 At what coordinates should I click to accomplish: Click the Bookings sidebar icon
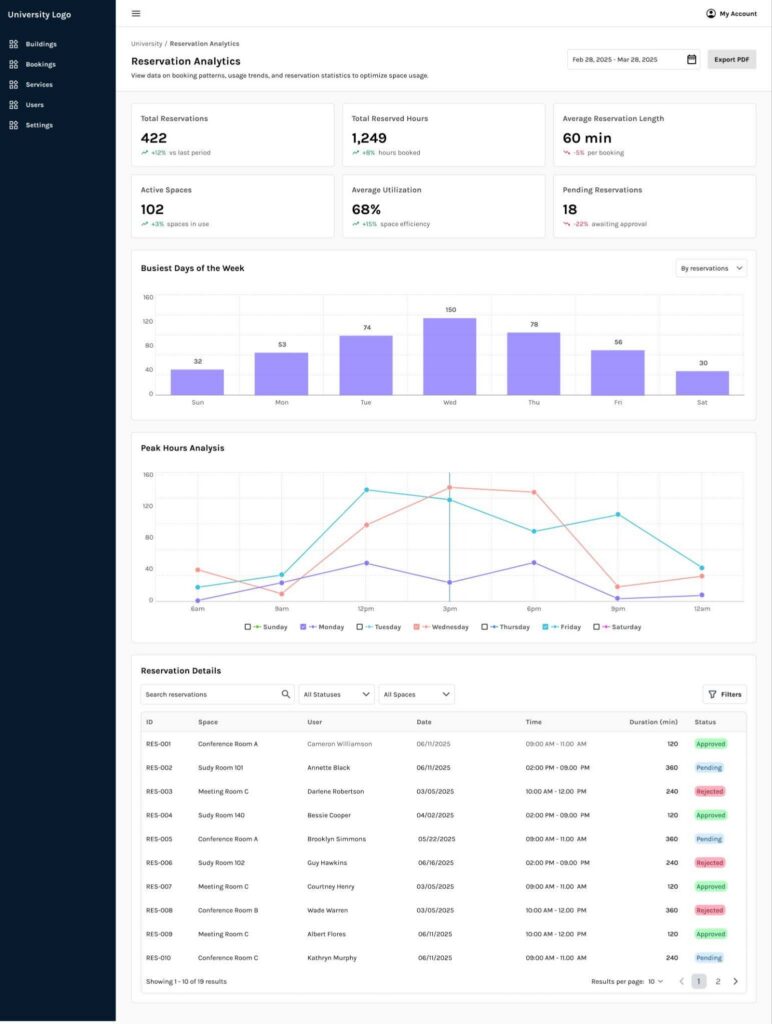pyautogui.click(x=14, y=64)
